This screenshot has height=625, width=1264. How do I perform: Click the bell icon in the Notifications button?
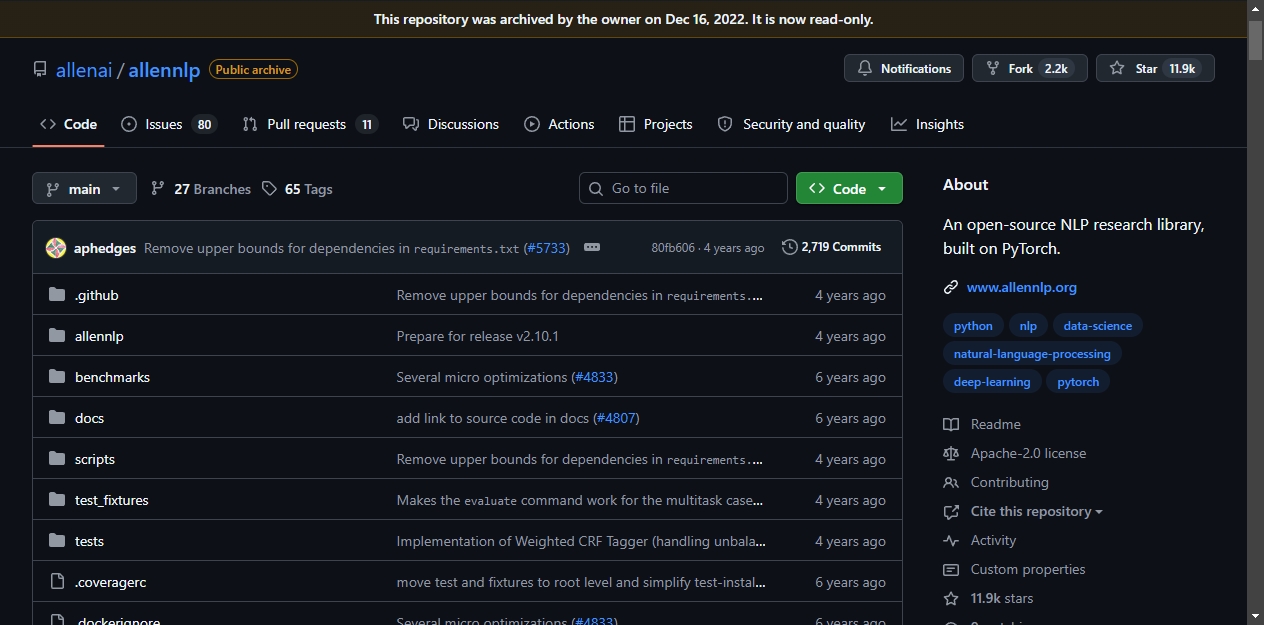865,69
